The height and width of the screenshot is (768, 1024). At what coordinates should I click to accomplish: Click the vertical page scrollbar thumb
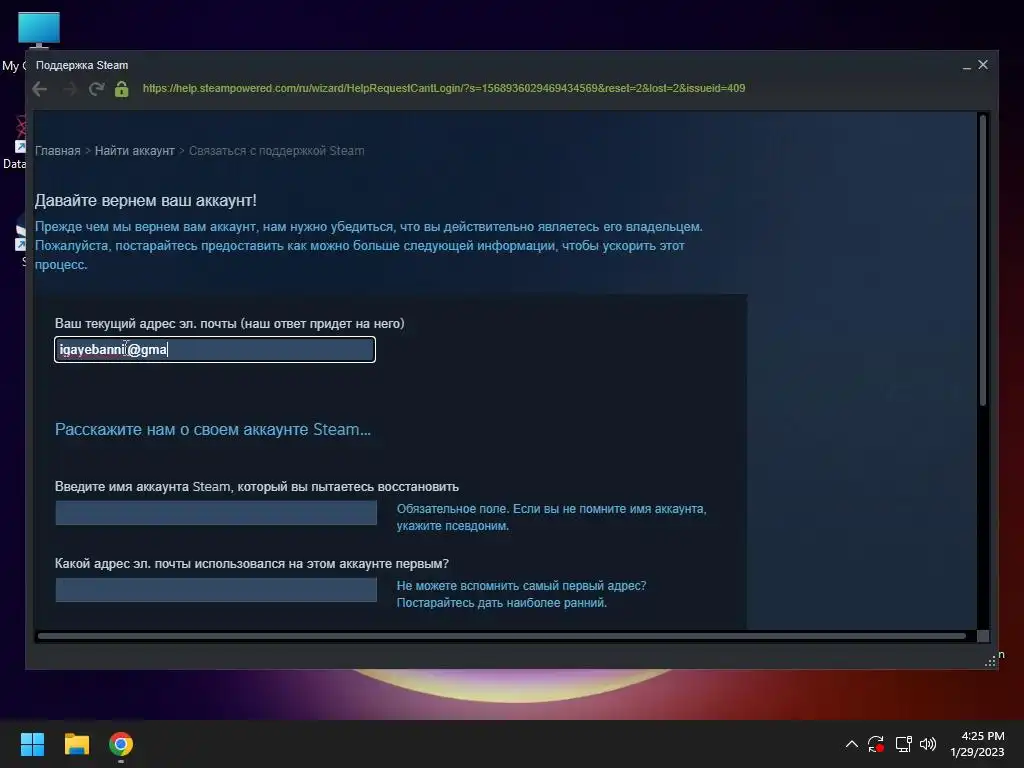coord(982,260)
